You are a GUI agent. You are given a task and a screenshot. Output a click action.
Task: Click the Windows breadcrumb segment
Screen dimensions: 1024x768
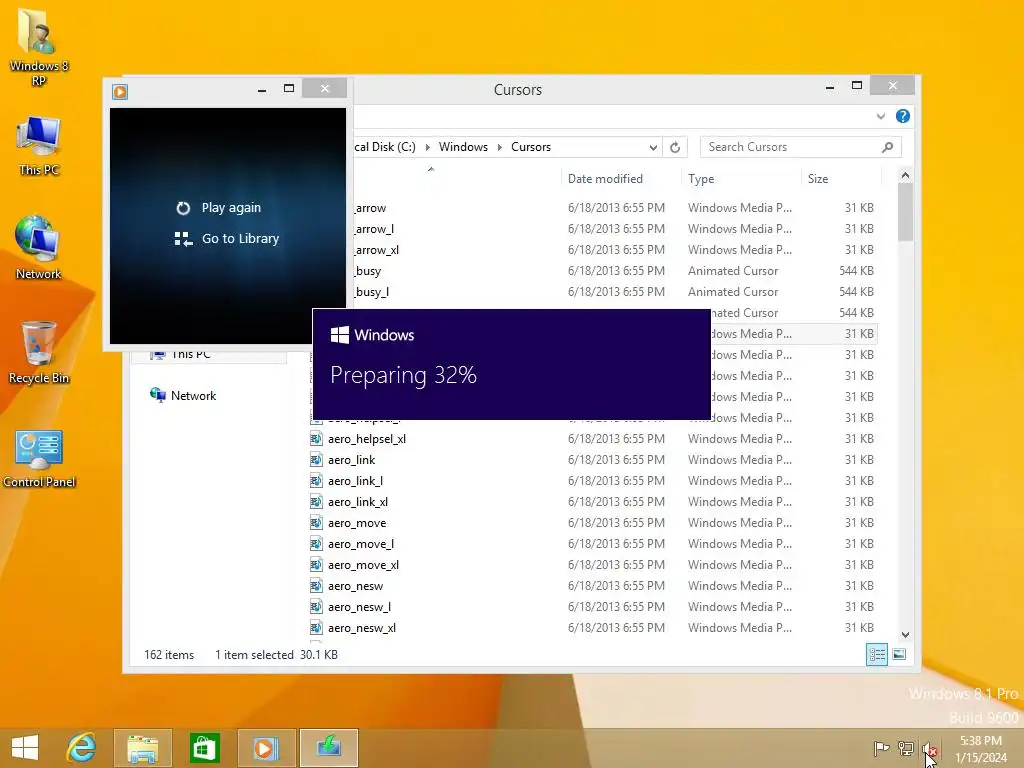pyautogui.click(x=463, y=147)
